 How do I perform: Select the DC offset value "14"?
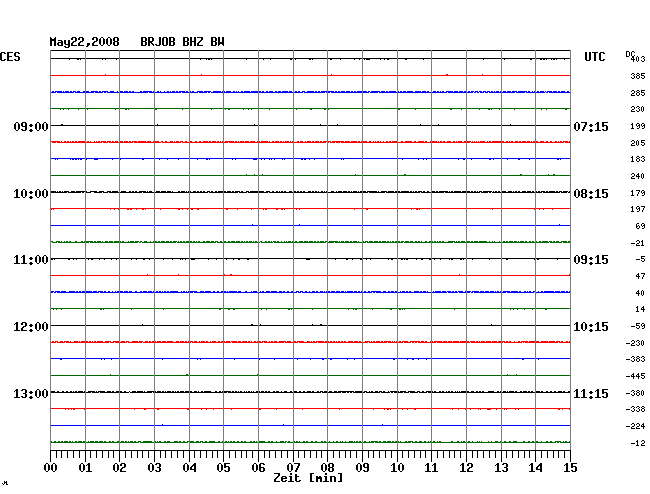point(640,309)
